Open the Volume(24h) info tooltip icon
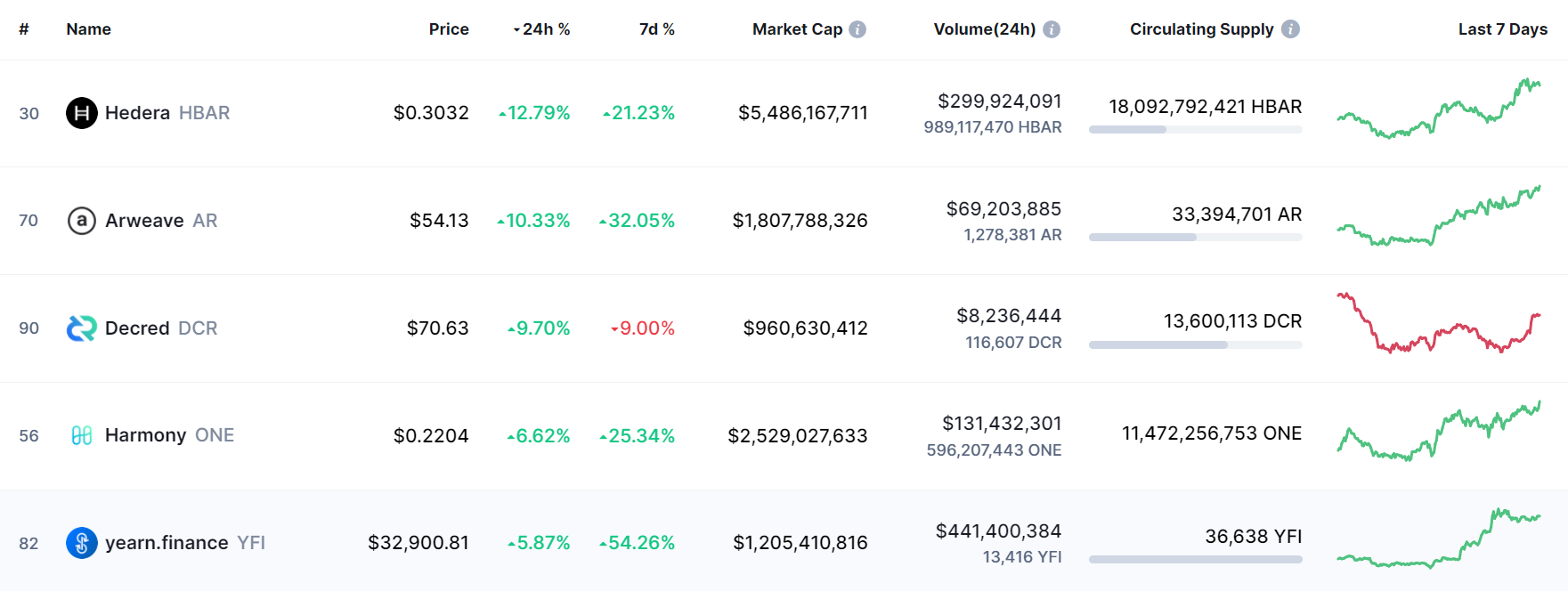 [x=1052, y=28]
